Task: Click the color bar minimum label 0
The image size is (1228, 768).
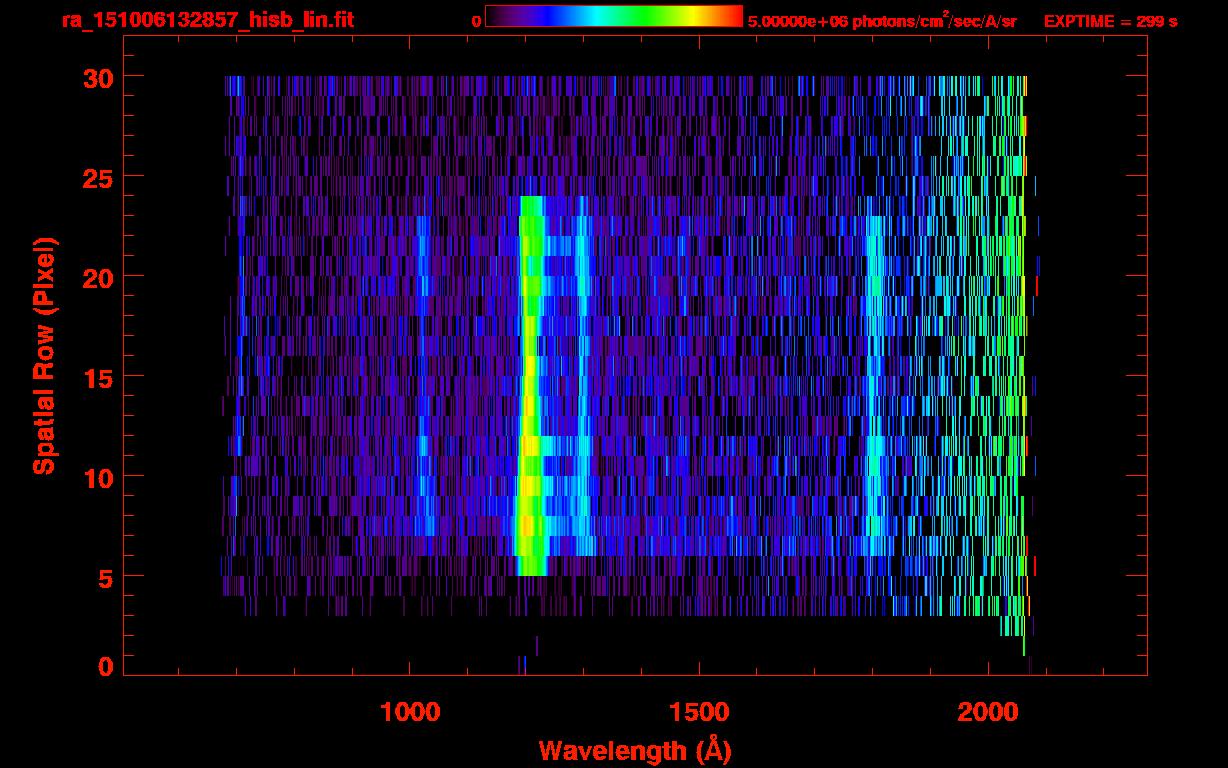Action: click(476, 21)
